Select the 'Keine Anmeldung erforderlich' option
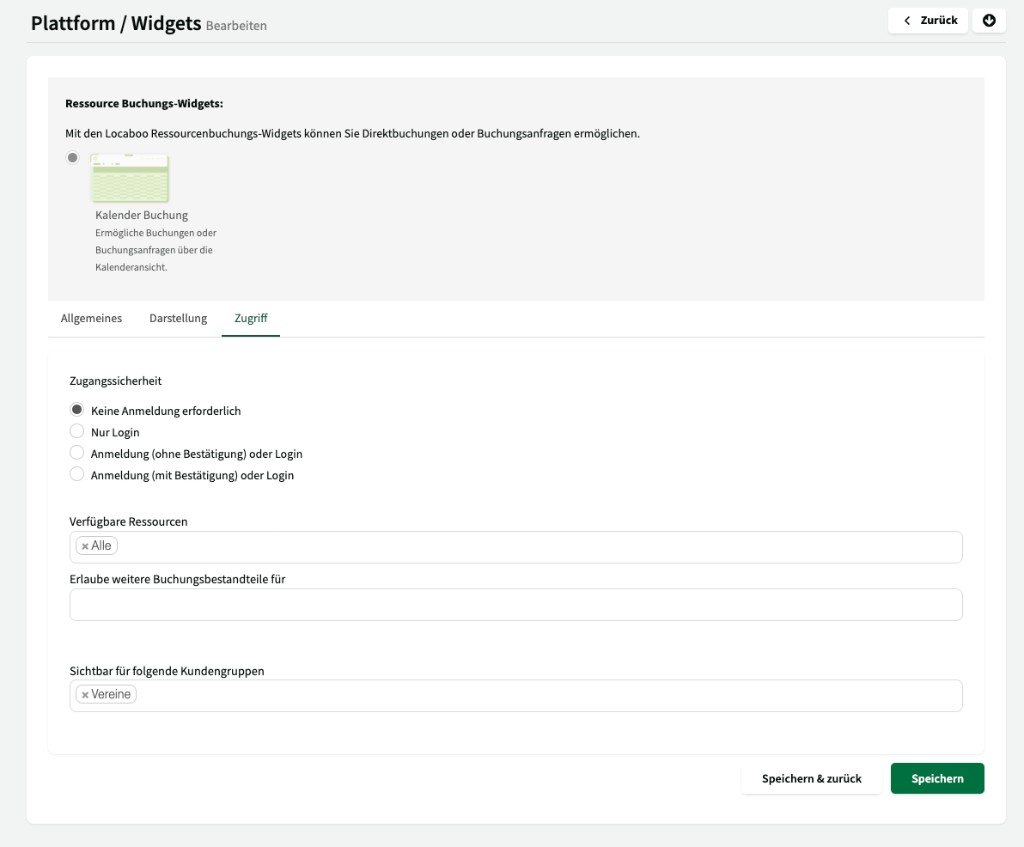 click(x=77, y=409)
